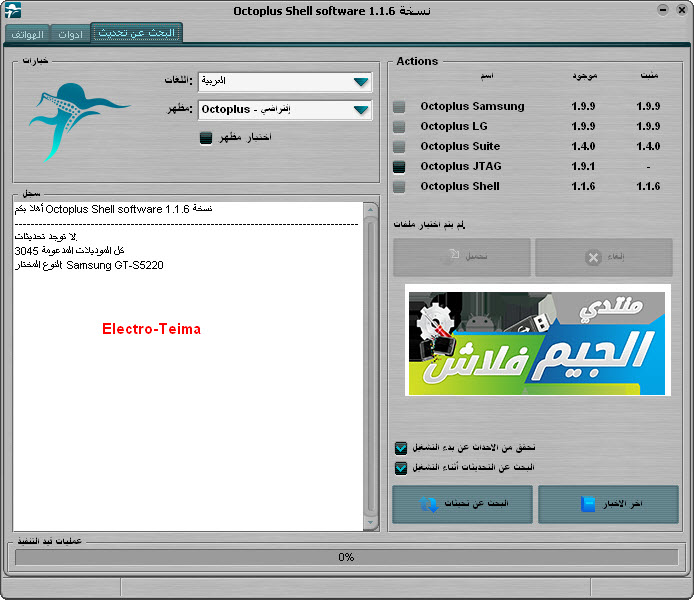Click the log vertical scrollbar track
694x600 pixels.
pyautogui.click(x=370, y=366)
